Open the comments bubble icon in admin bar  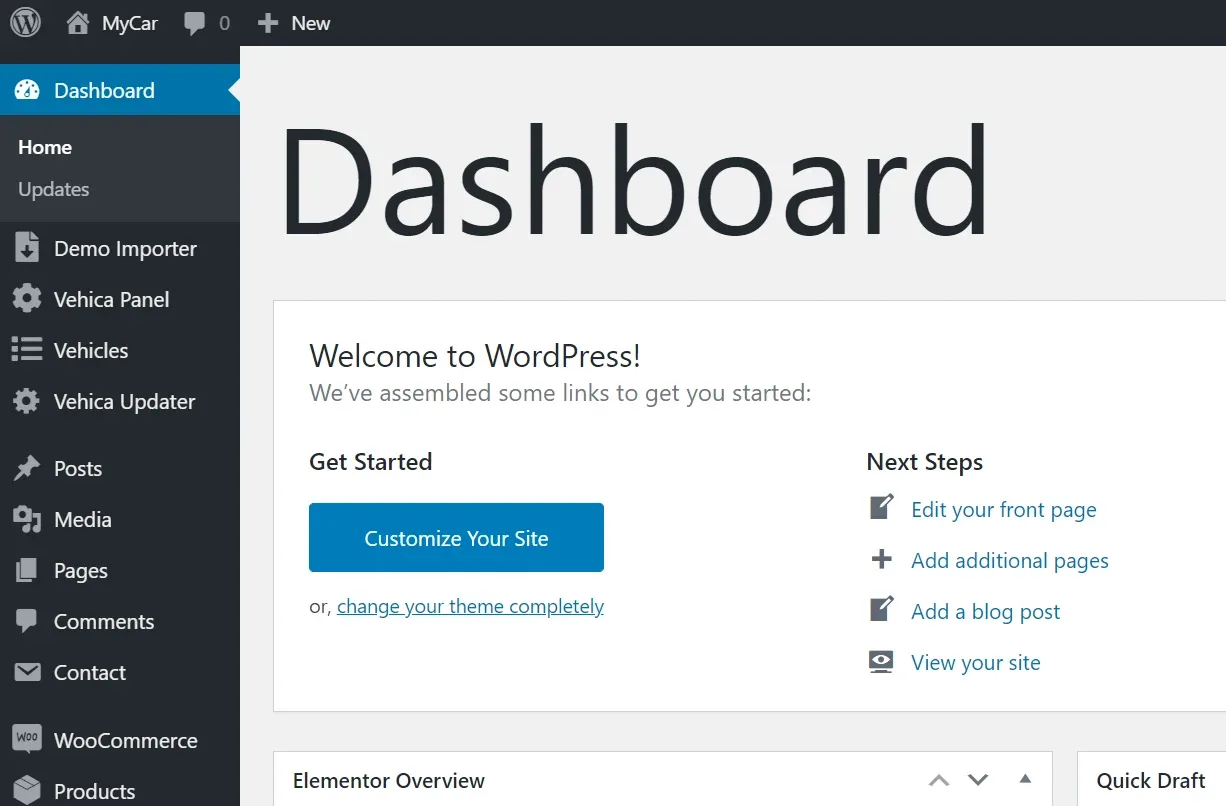coord(195,23)
